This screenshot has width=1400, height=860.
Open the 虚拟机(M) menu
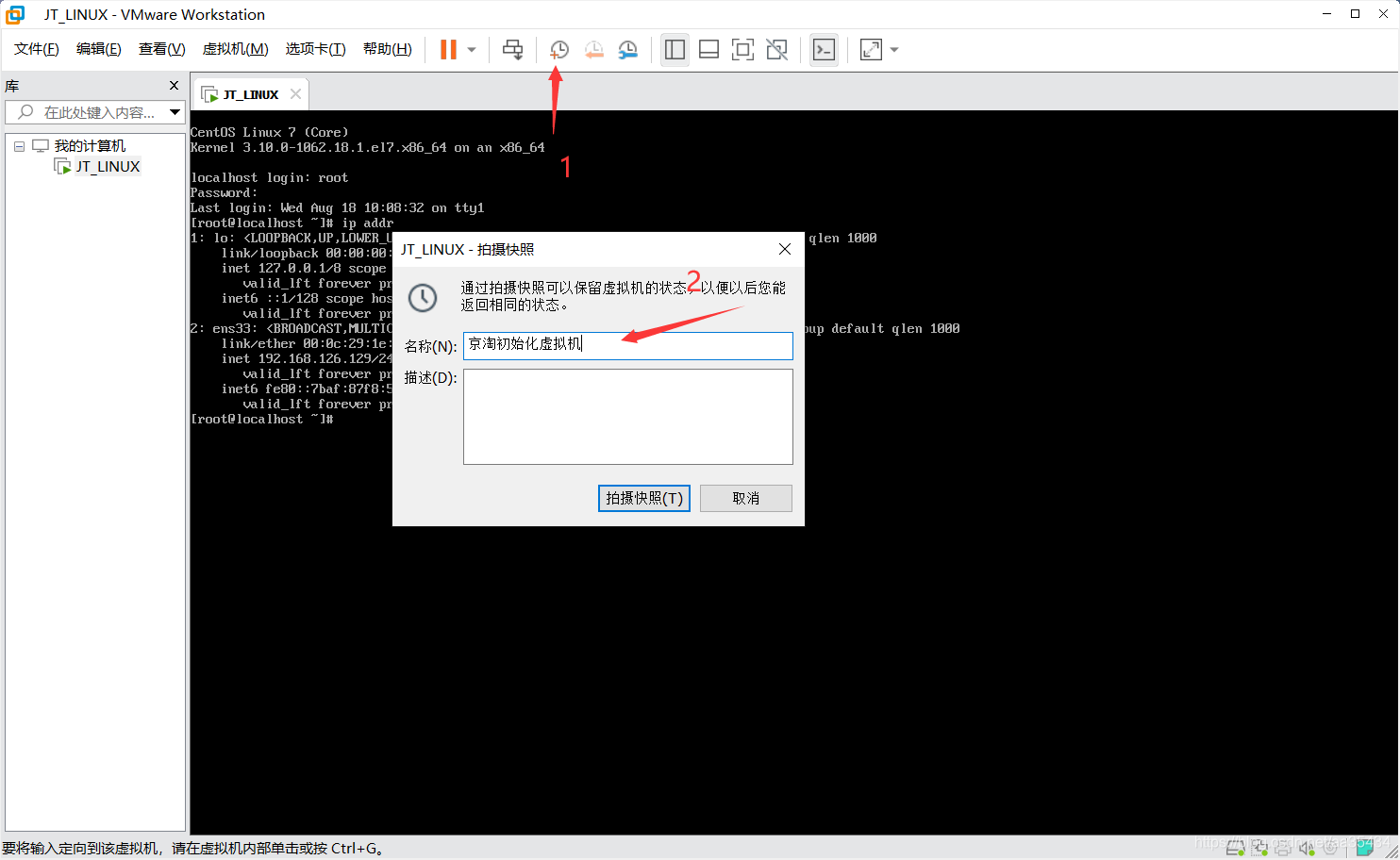pos(236,49)
